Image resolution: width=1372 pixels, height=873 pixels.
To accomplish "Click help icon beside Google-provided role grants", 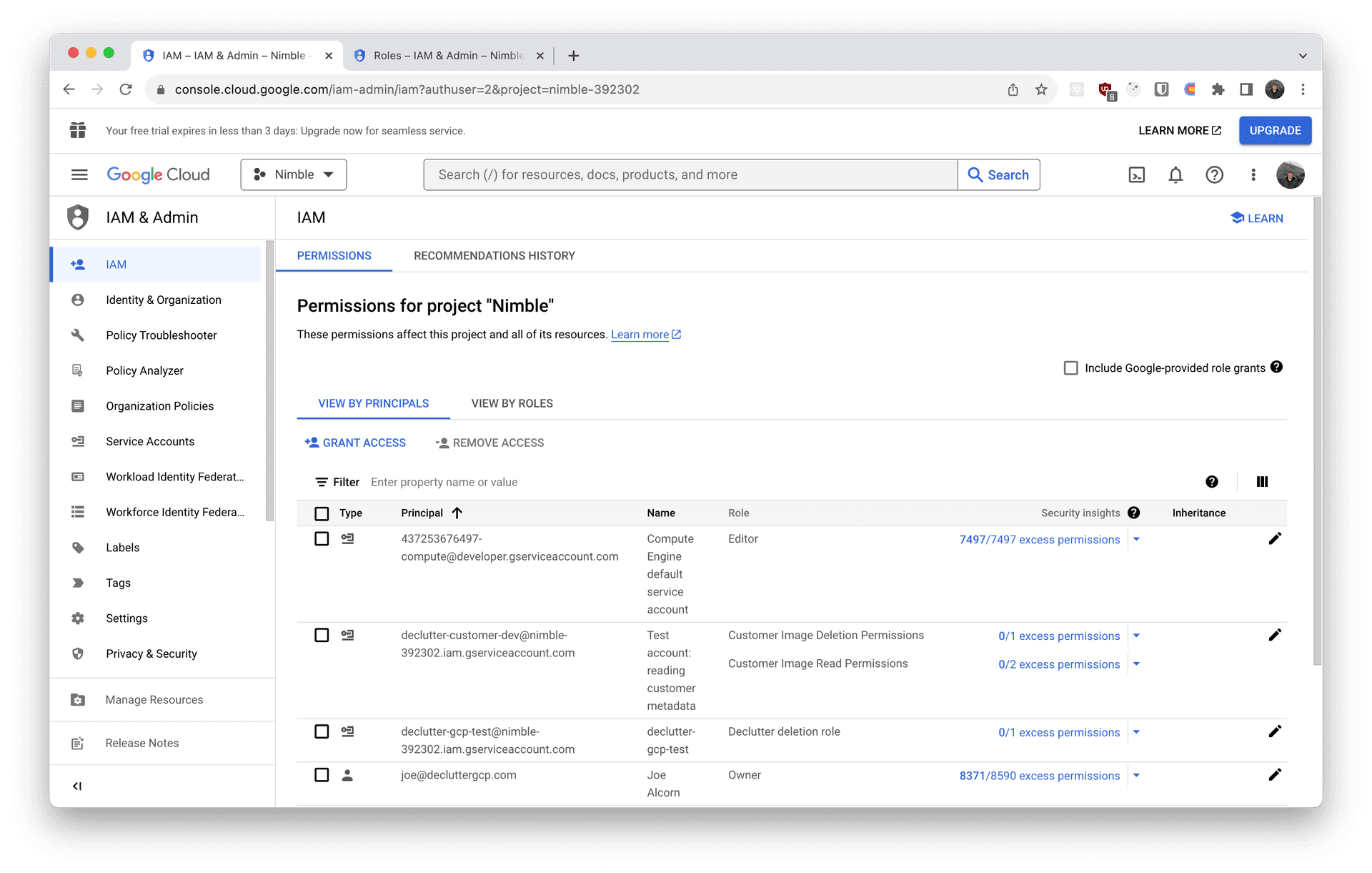I will pos(1276,367).
